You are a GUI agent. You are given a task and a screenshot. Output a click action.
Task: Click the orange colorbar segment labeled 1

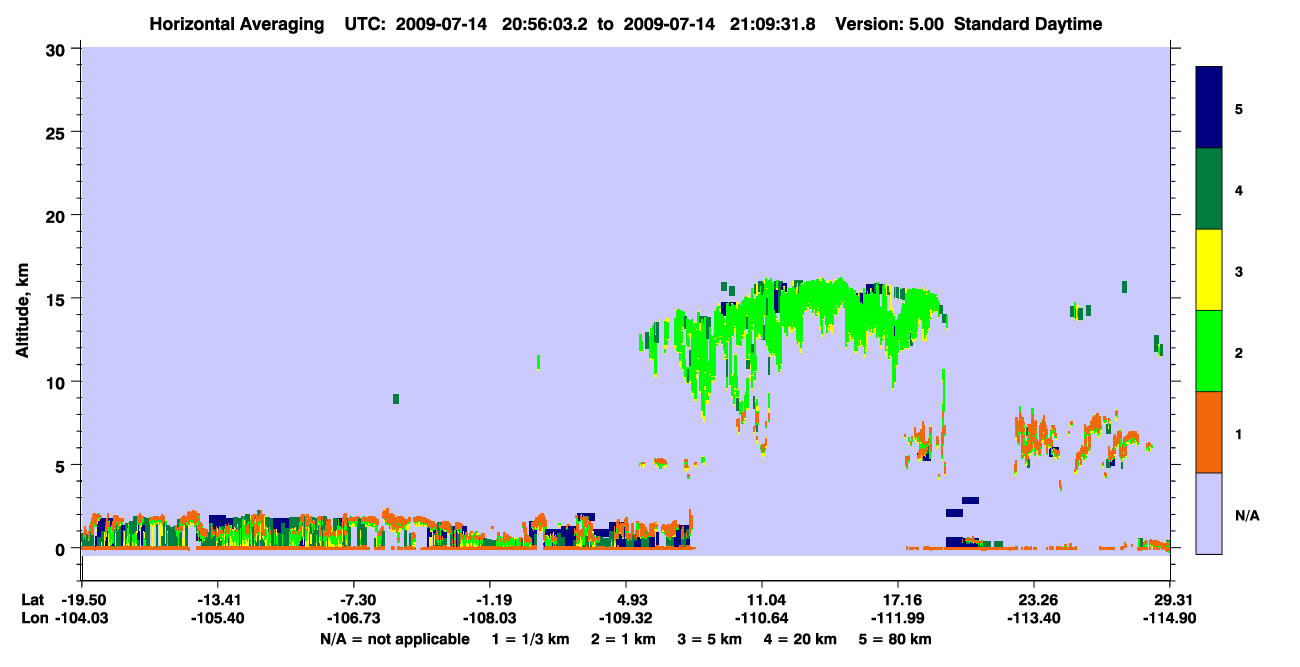click(1209, 432)
